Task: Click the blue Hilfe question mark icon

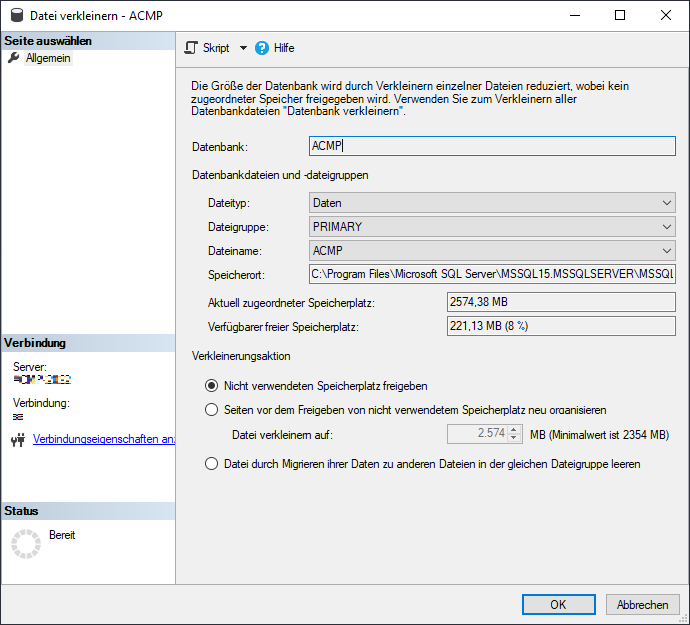Action: (262, 48)
